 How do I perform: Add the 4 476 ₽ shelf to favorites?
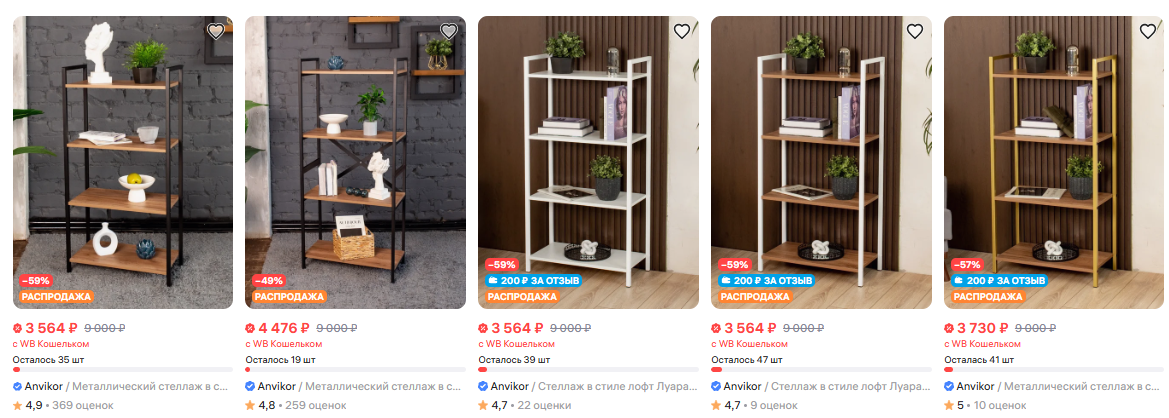click(x=449, y=31)
